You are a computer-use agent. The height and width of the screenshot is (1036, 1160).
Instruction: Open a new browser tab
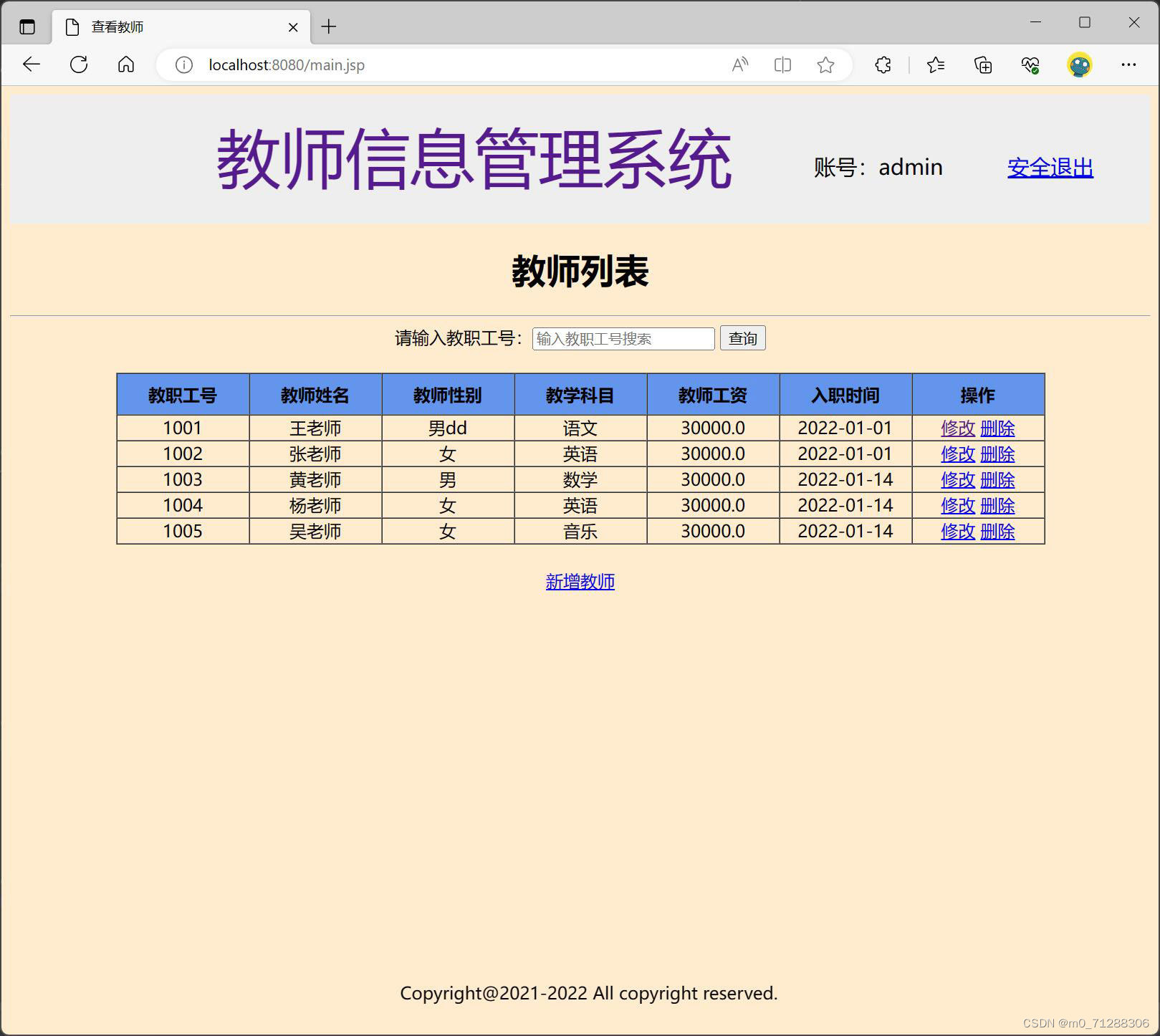[x=328, y=27]
